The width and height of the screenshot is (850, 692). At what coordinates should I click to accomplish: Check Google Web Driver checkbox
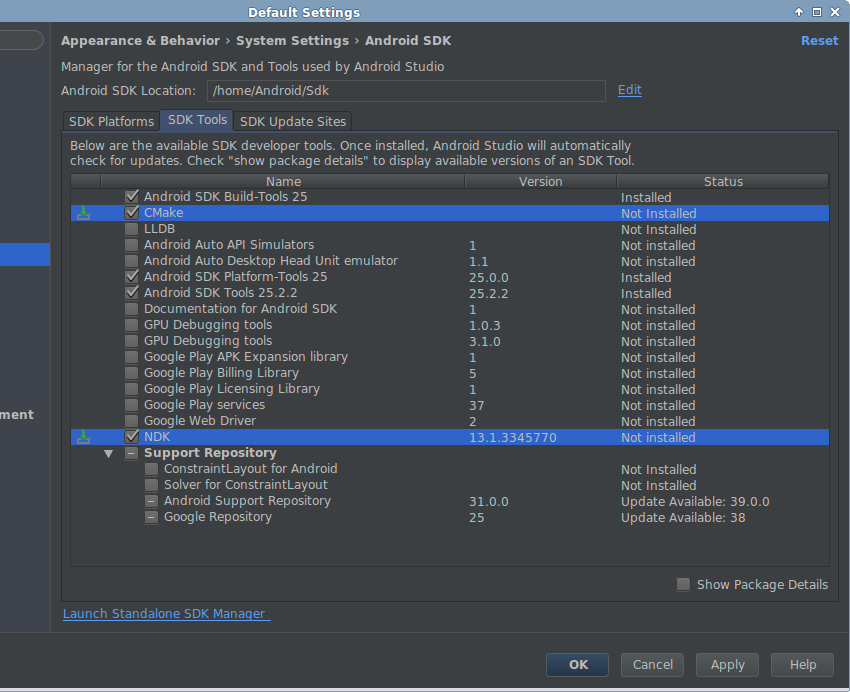[x=132, y=421]
